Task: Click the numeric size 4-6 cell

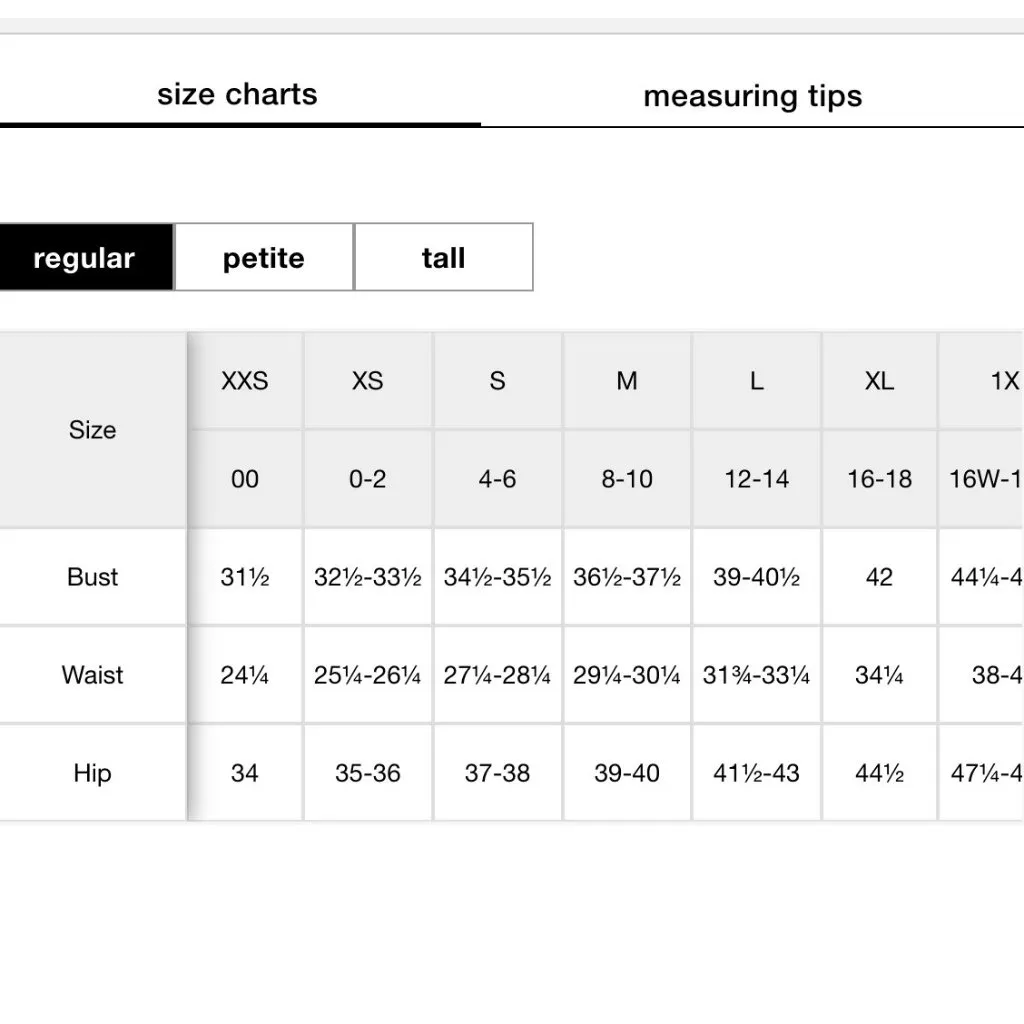Action: coord(497,479)
